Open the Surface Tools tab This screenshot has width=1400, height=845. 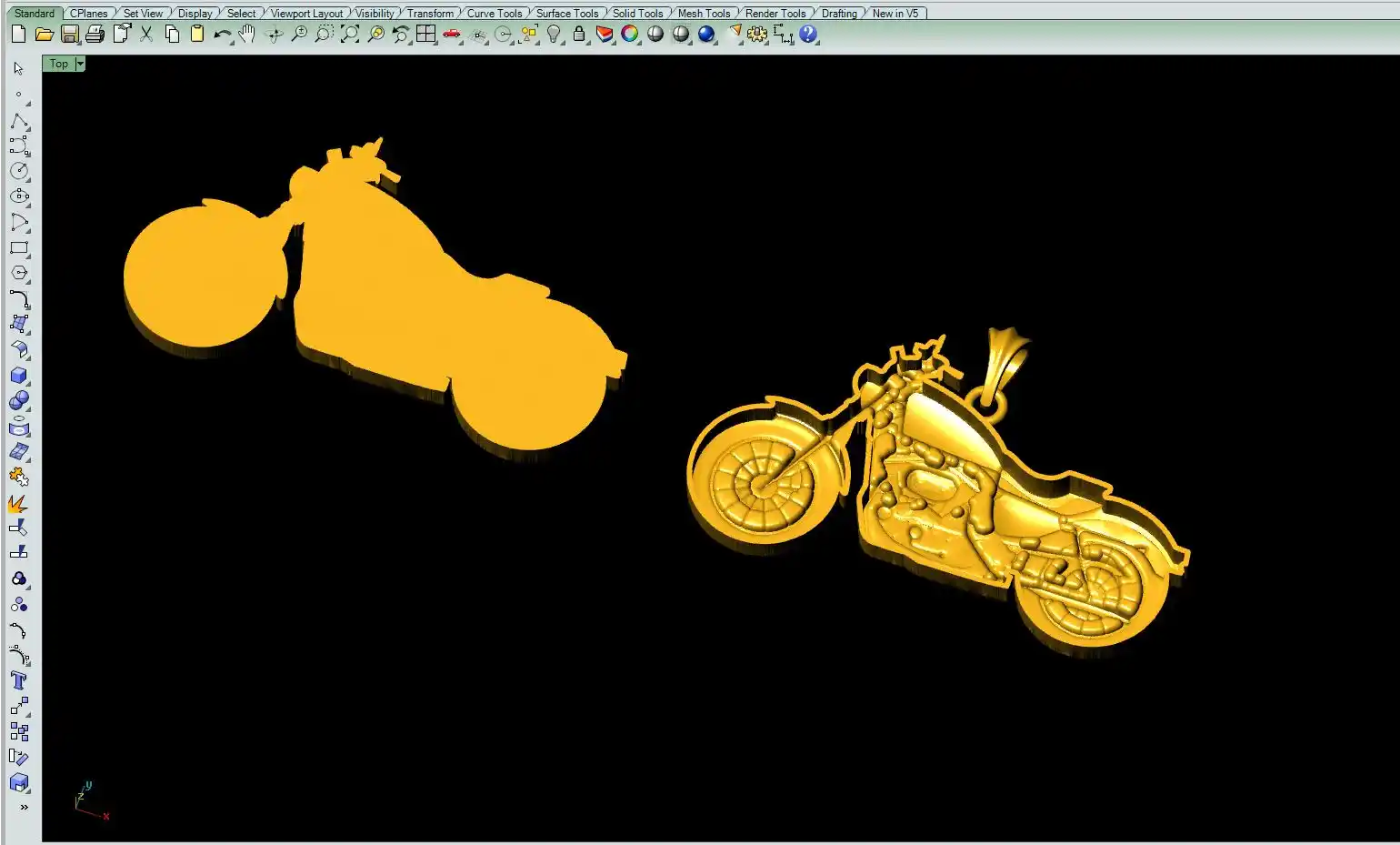(567, 14)
